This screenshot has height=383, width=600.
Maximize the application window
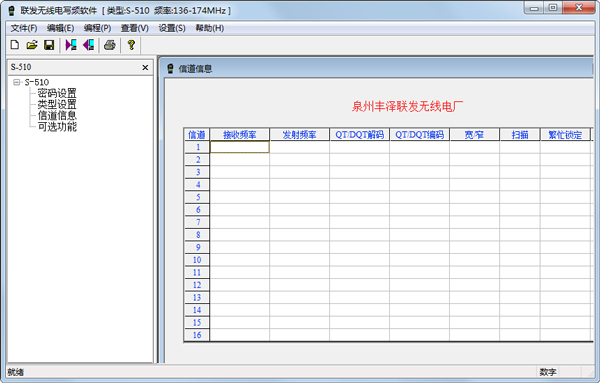553,8
